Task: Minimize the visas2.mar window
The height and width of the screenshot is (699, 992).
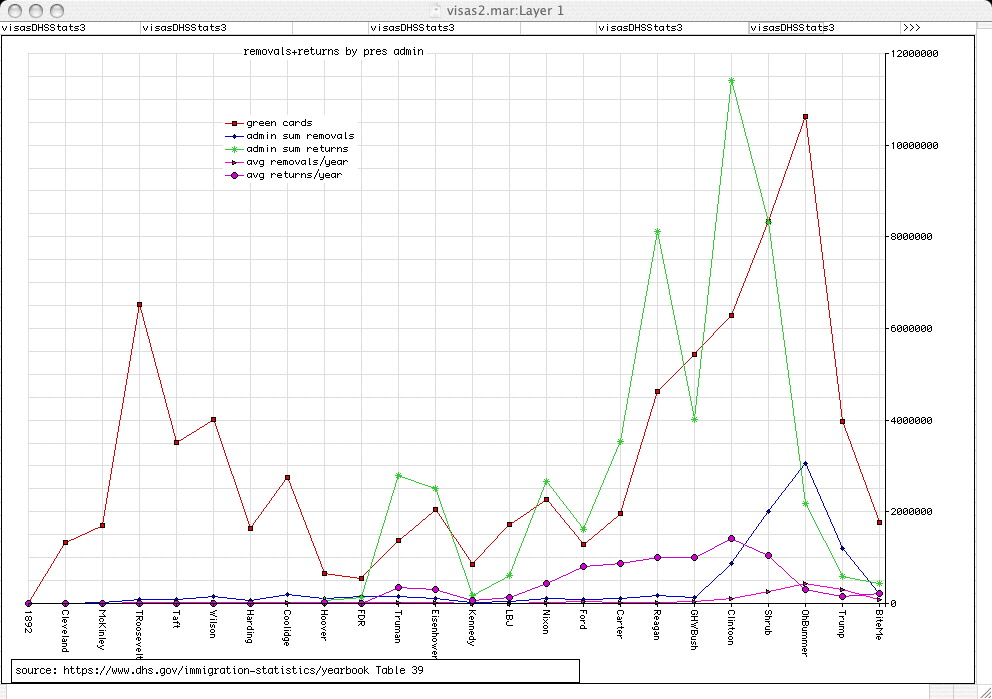Action: click(36, 9)
